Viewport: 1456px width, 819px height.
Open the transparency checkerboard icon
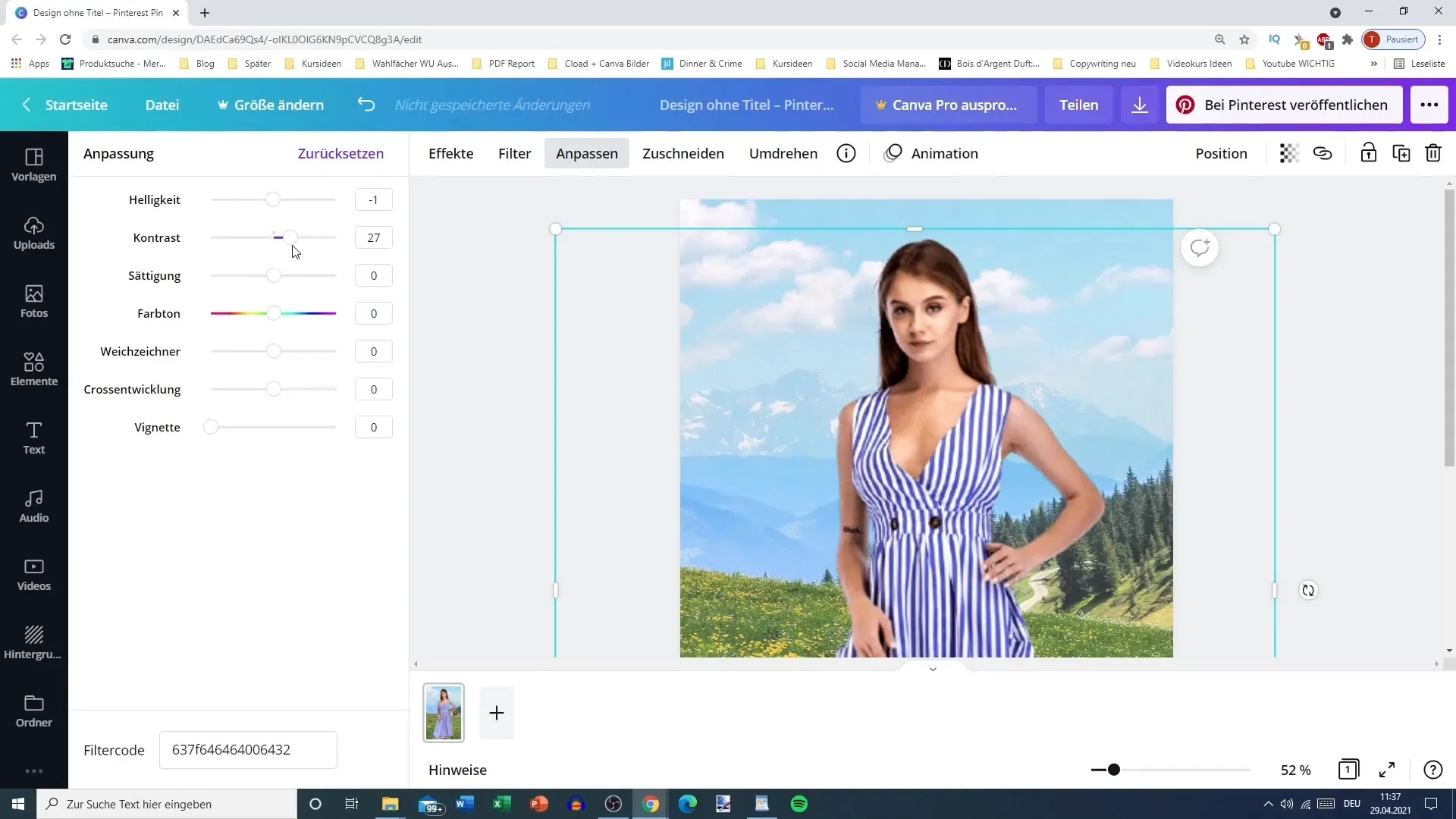[1289, 153]
